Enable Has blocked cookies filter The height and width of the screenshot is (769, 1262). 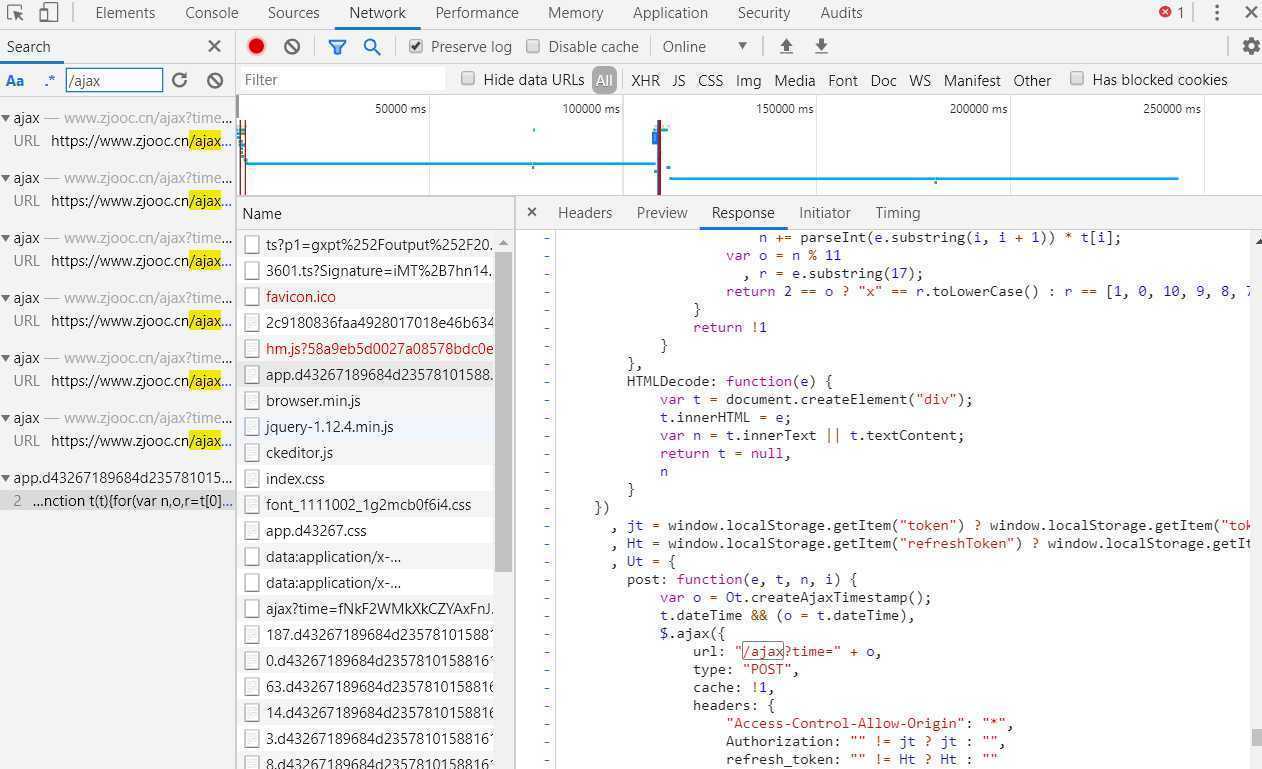tap(1077, 79)
